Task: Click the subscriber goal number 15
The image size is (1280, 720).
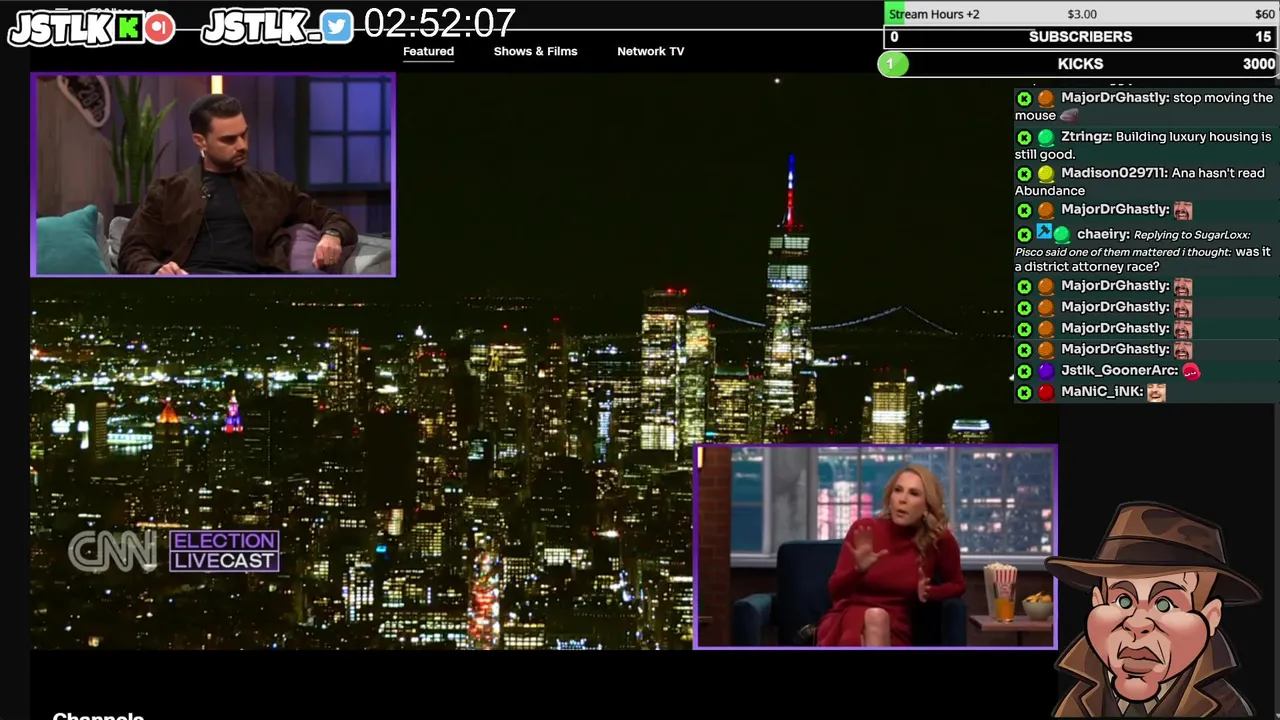Action: click(x=1263, y=37)
